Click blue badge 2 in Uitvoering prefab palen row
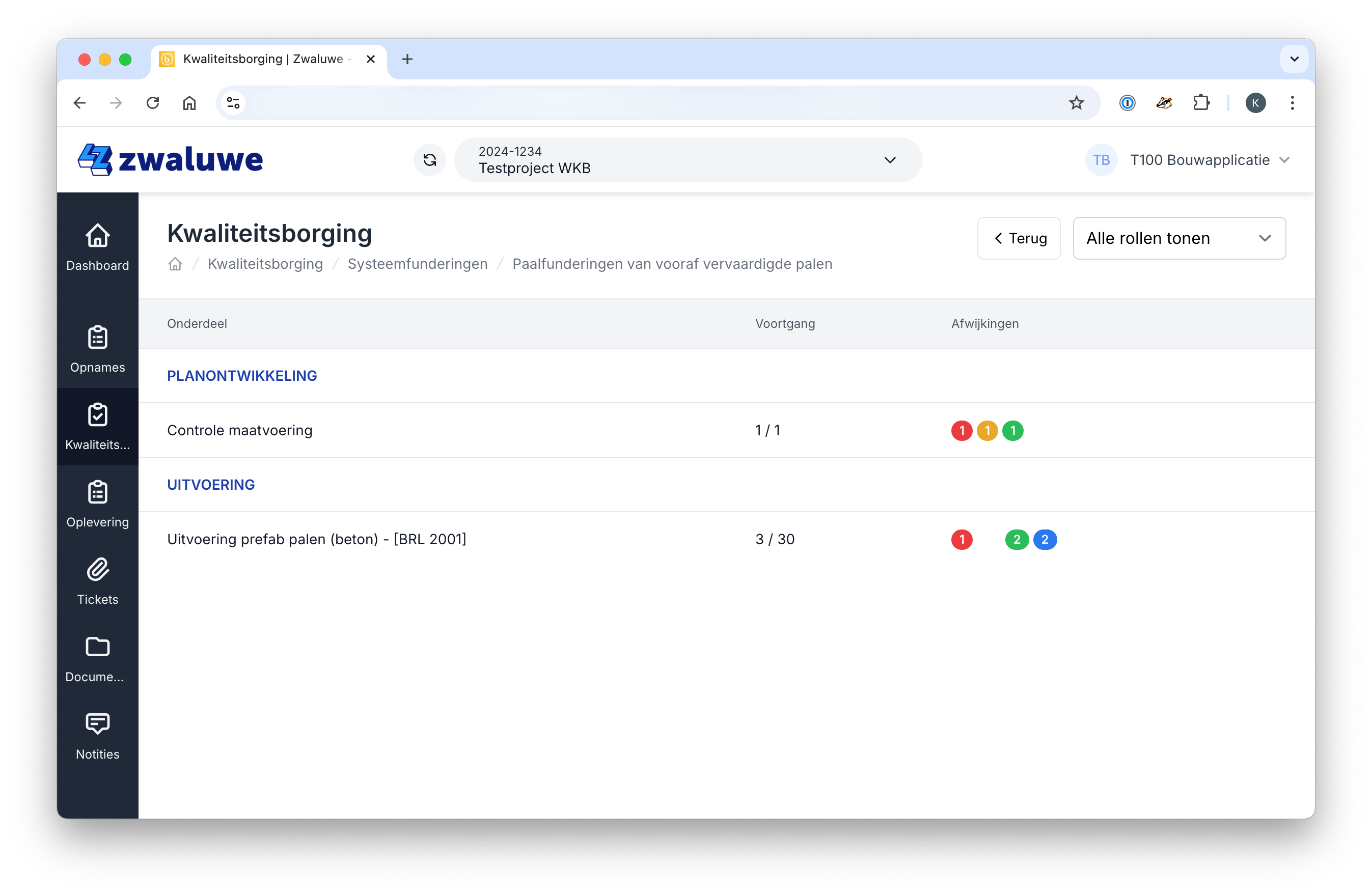Viewport: 1372px width, 894px height. coord(1045,540)
